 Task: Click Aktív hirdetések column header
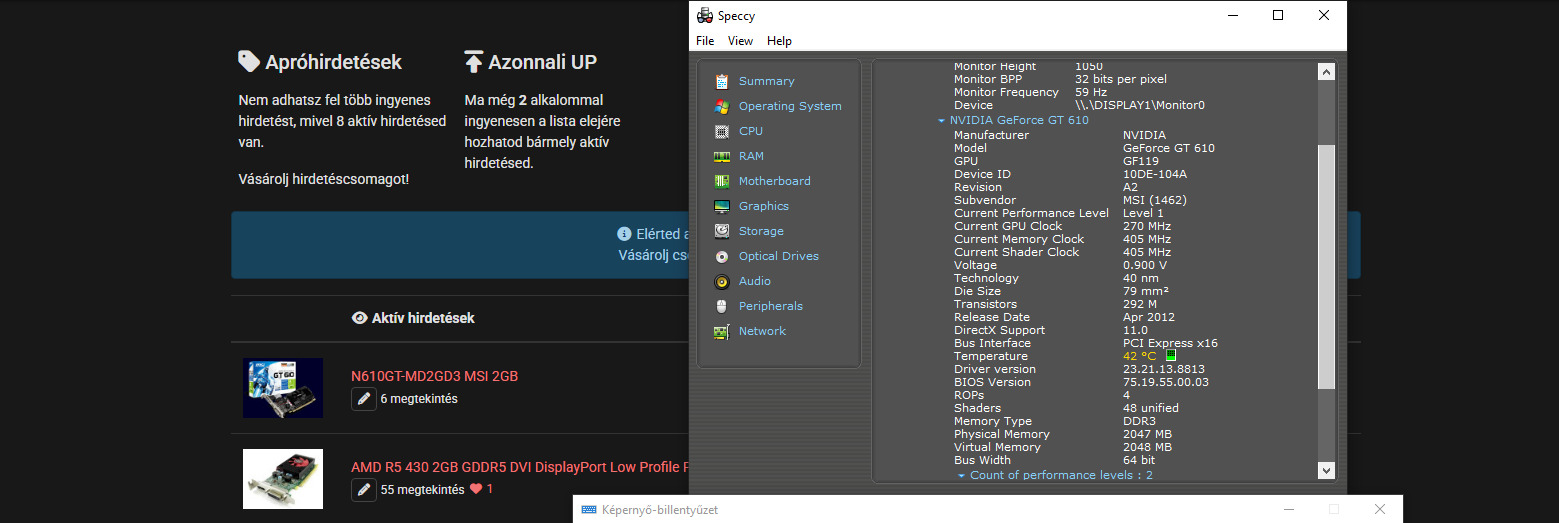[x=423, y=318]
